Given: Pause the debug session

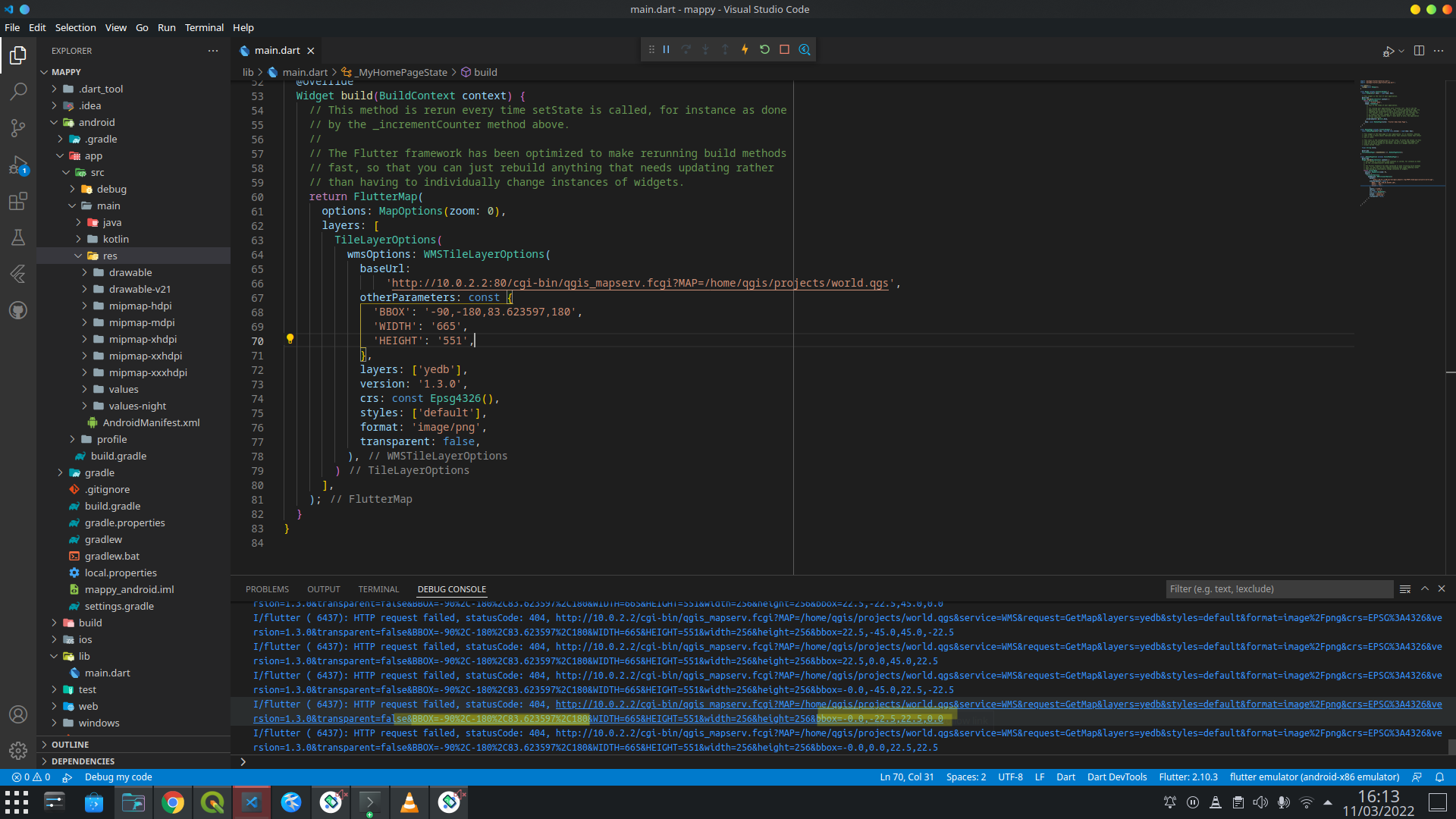Looking at the screenshot, I should click(667, 50).
